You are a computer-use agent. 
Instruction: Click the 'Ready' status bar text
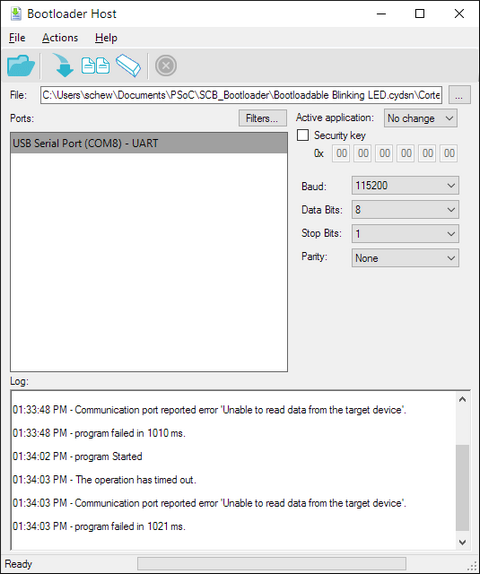click(x=18, y=564)
